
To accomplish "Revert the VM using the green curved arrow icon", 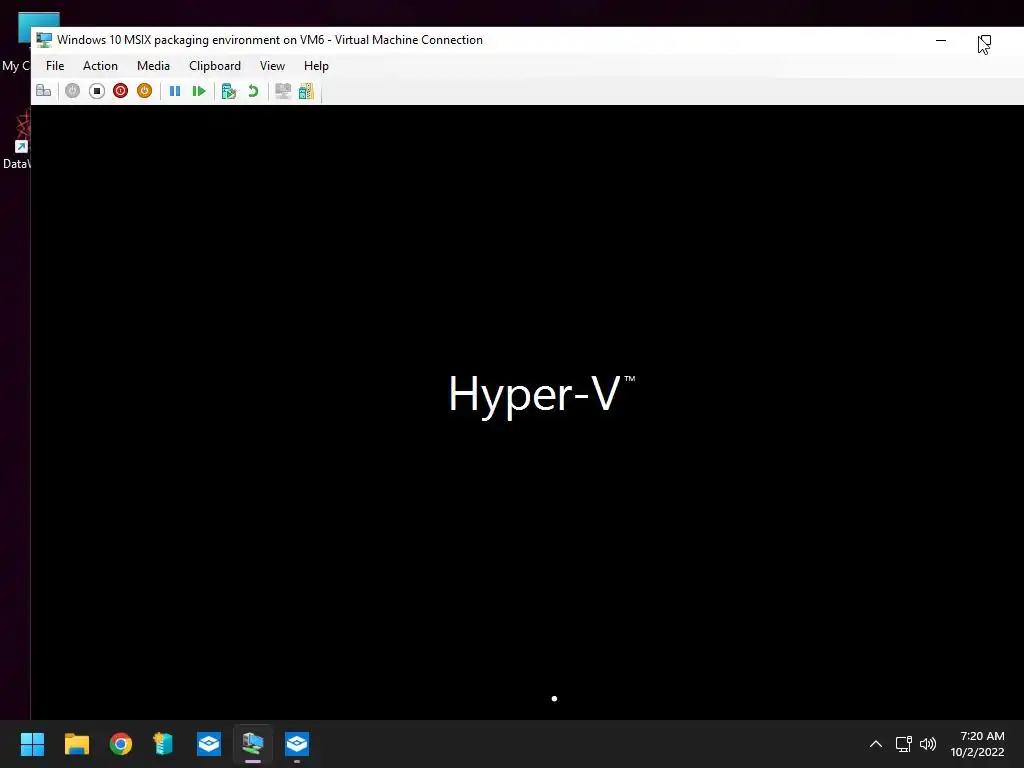I will tap(253, 91).
